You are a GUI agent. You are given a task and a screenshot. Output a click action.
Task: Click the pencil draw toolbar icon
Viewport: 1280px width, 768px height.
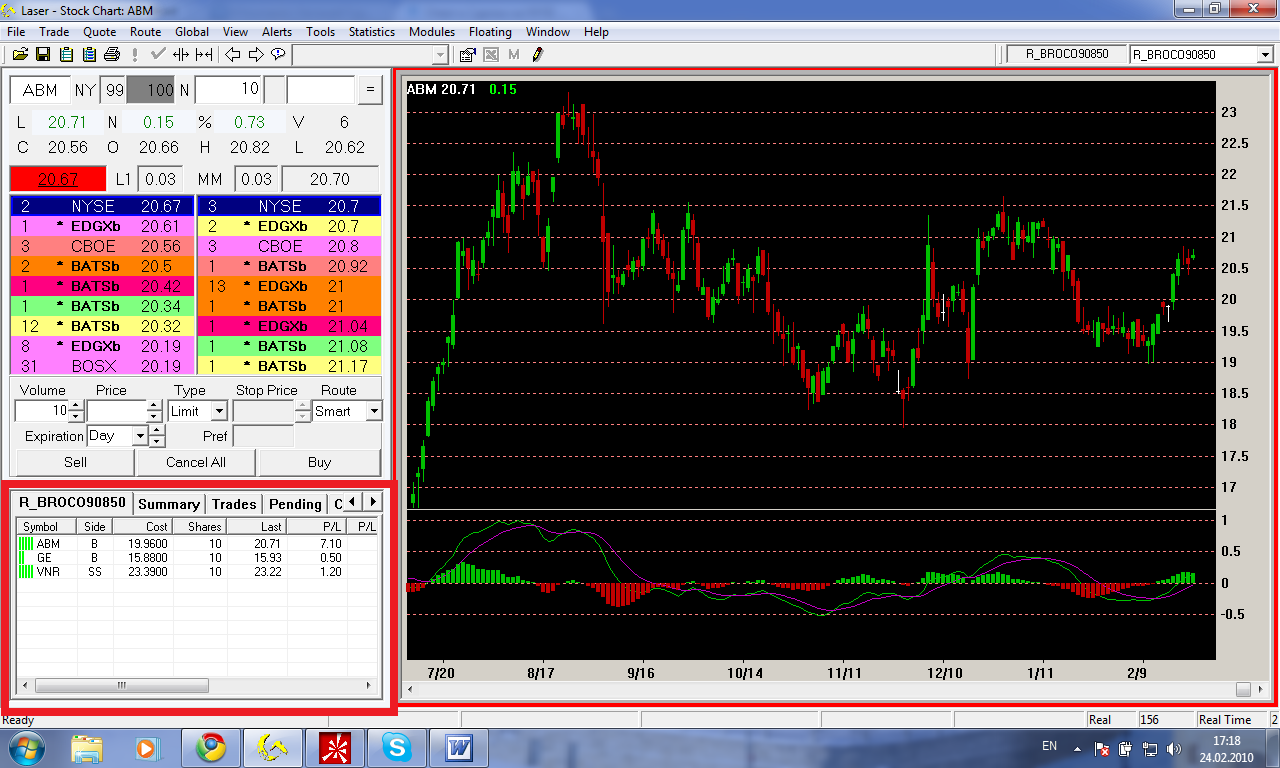click(537, 54)
